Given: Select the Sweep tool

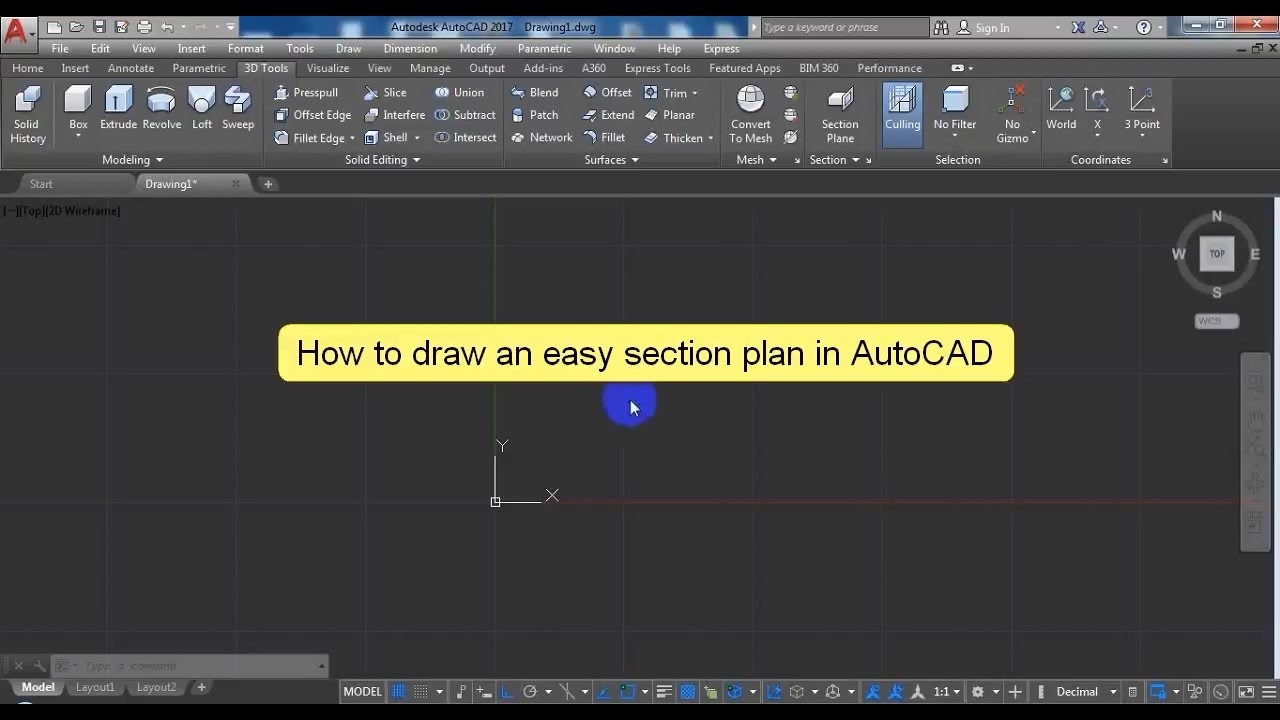Looking at the screenshot, I should pyautogui.click(x=238, y=108).
